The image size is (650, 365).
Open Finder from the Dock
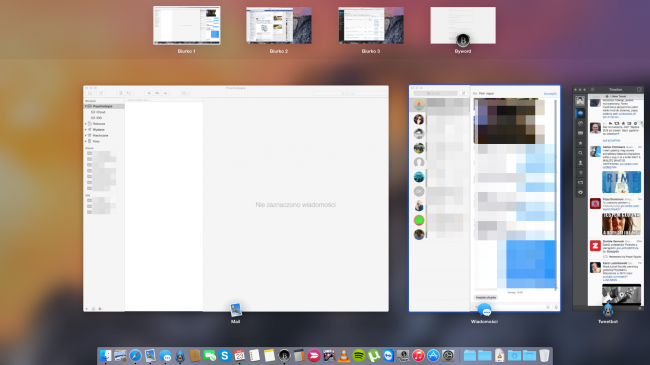point(105,355)
